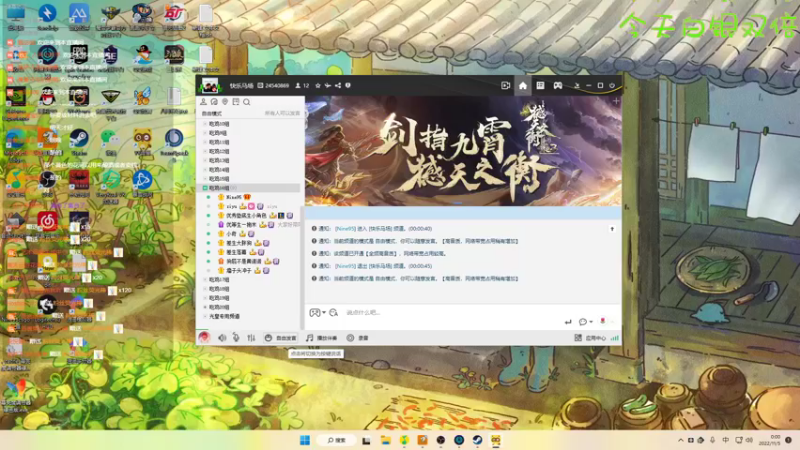
Task: Open channel info icon after share
Action: click(x=348, y=86)
